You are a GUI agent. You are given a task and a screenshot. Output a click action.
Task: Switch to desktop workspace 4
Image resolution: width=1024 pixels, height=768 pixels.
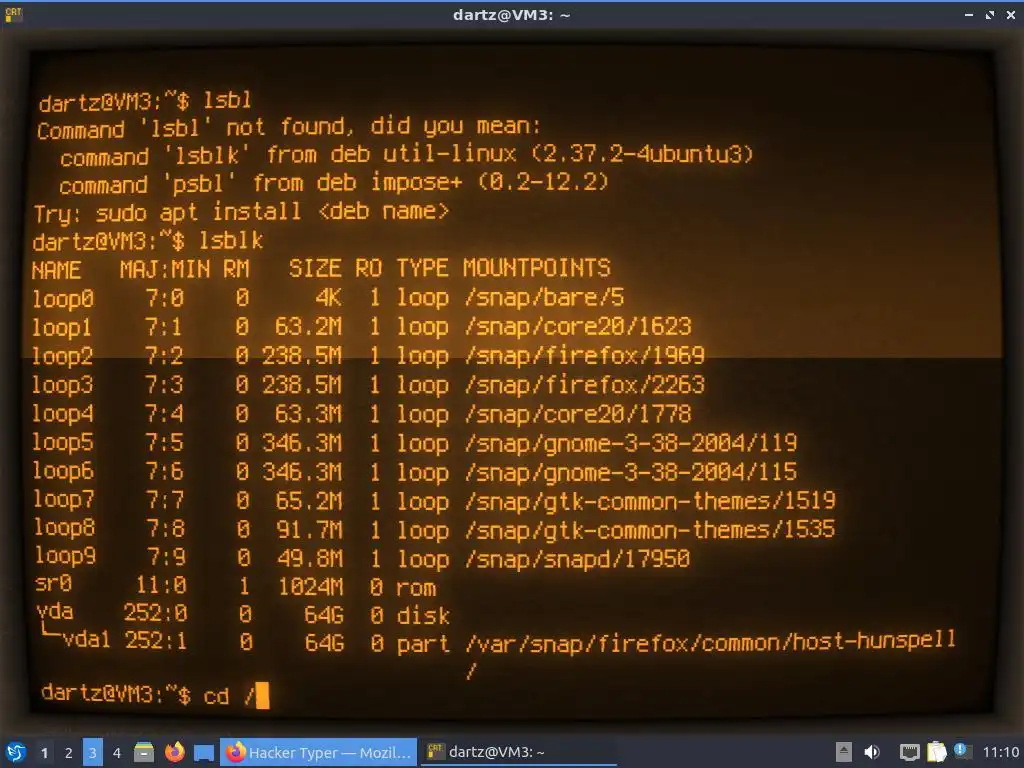pos(117,752)
